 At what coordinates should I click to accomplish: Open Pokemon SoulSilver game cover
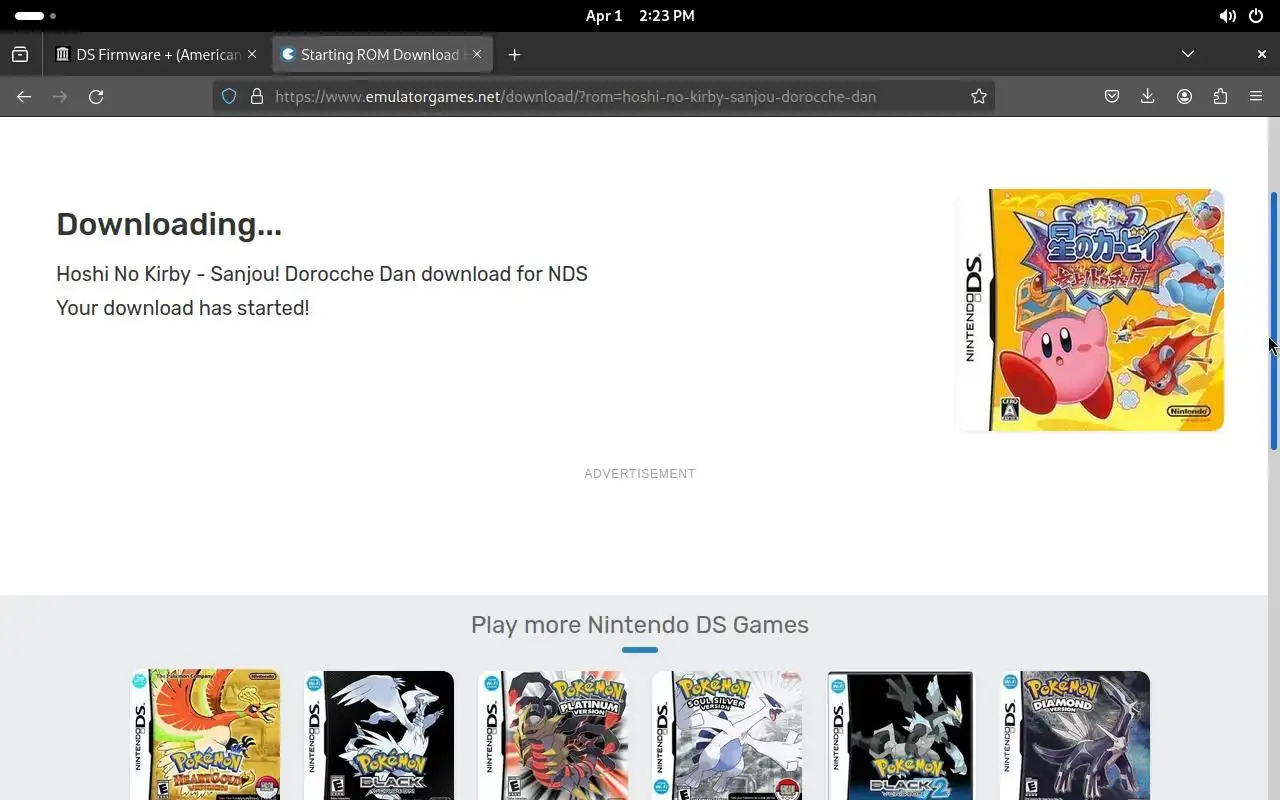727,735
